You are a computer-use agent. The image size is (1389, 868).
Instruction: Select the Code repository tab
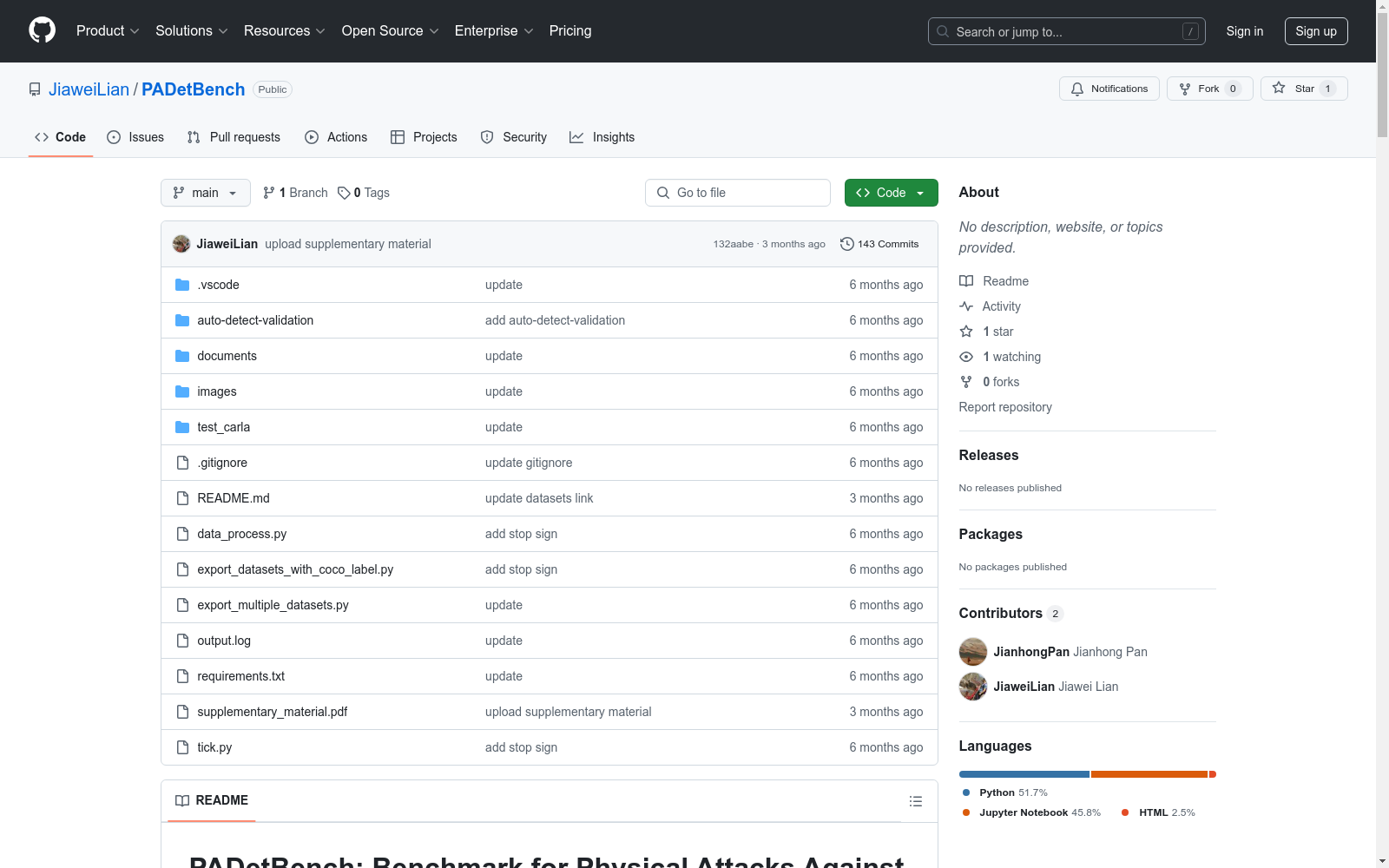(x=61, y=137)
